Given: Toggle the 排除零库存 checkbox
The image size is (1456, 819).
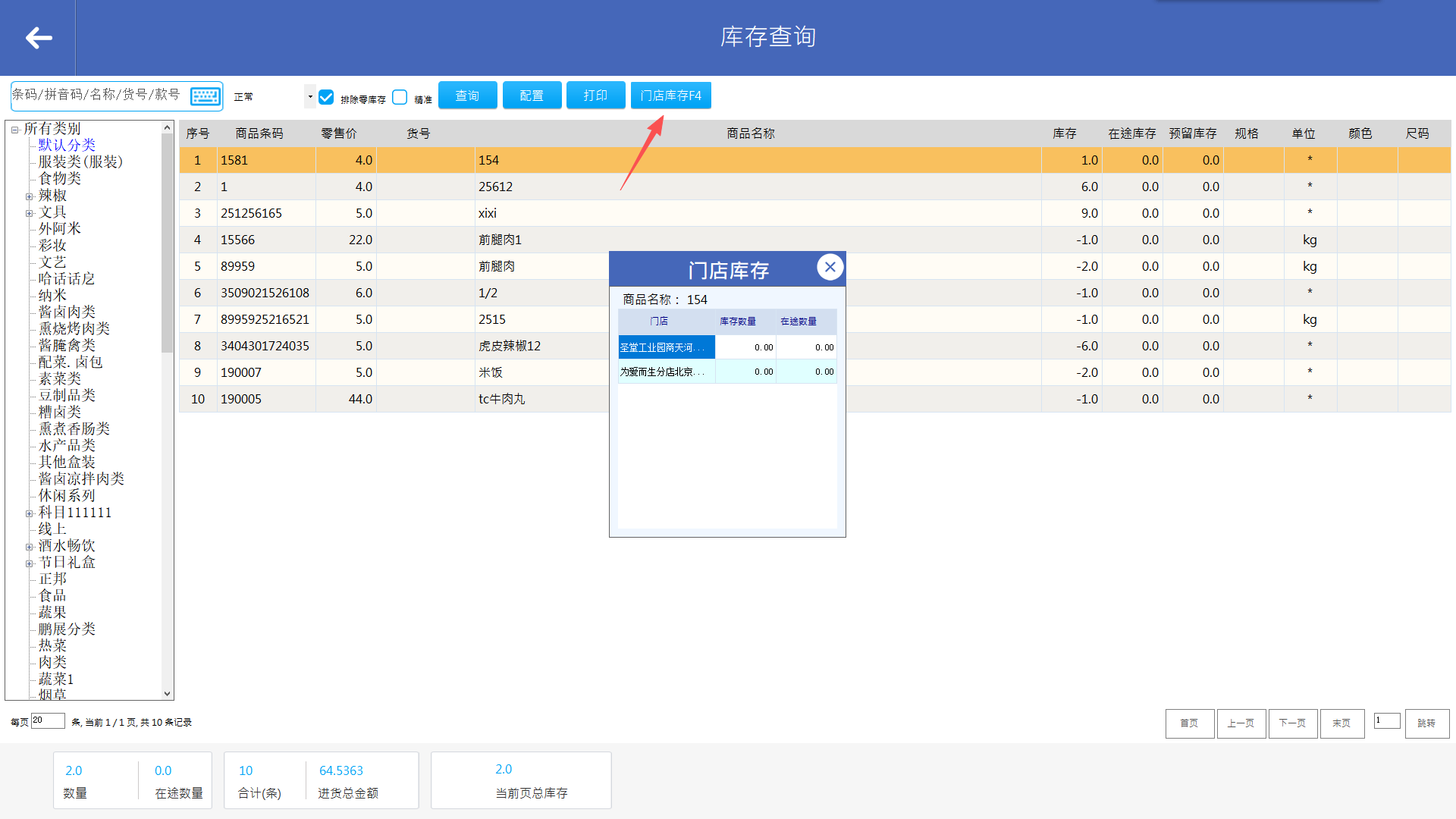Looking at the screenshot, I should point(327,97).
